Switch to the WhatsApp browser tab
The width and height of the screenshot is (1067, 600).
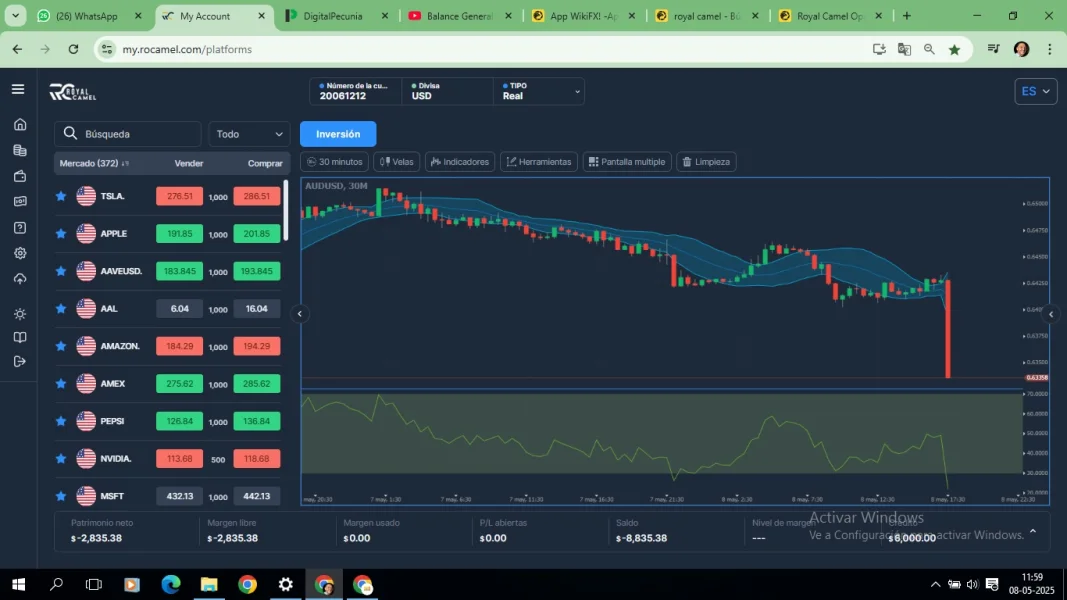tap(85, 16)
